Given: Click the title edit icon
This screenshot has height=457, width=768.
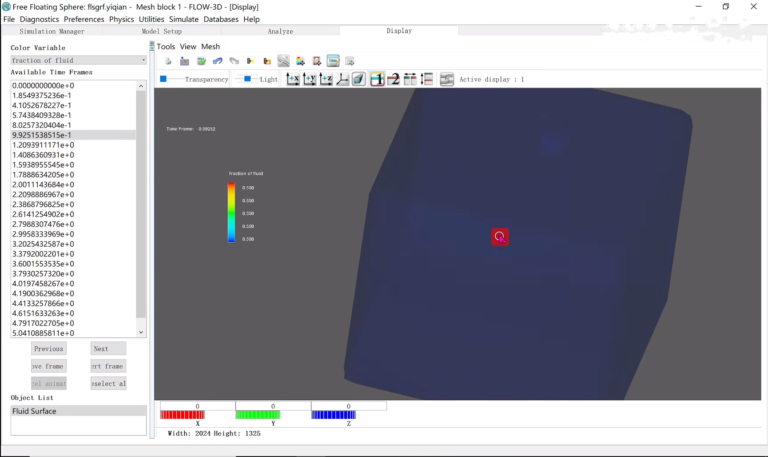Looking at the screenshot, I should (333, 61).
